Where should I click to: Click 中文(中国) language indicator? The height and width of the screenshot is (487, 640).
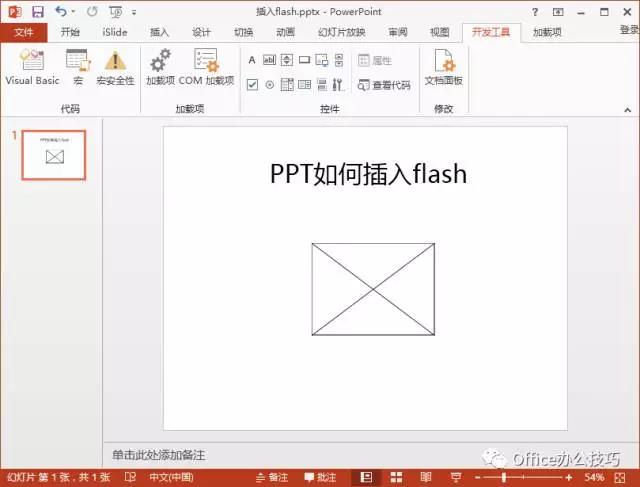pyautogui.click(x=171, y=477)
